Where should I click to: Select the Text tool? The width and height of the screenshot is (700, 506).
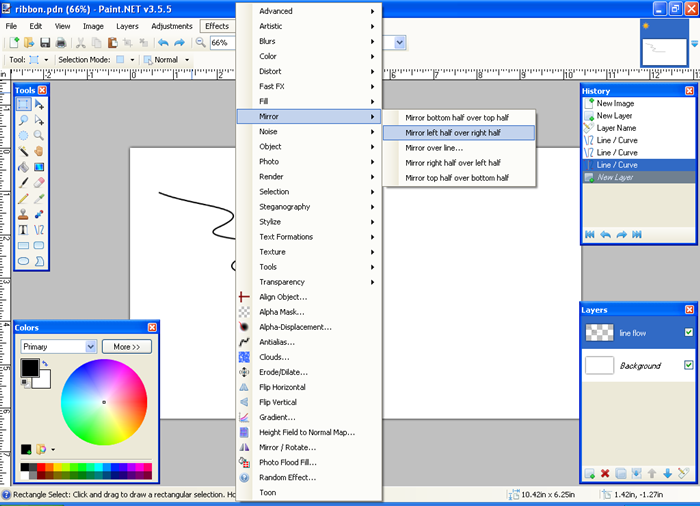coord(23,230)
